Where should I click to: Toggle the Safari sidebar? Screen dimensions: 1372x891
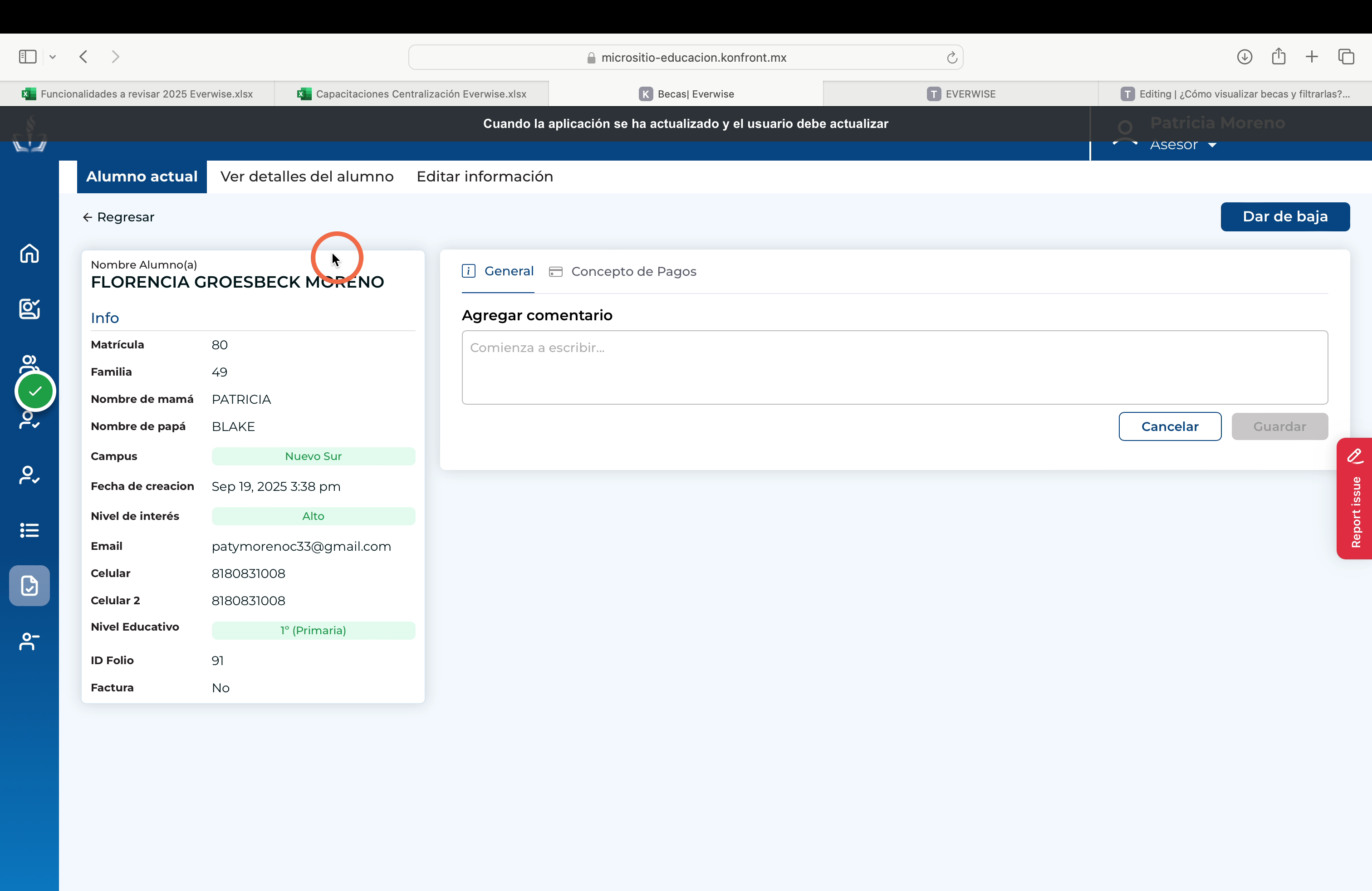(x=28, y=56)
